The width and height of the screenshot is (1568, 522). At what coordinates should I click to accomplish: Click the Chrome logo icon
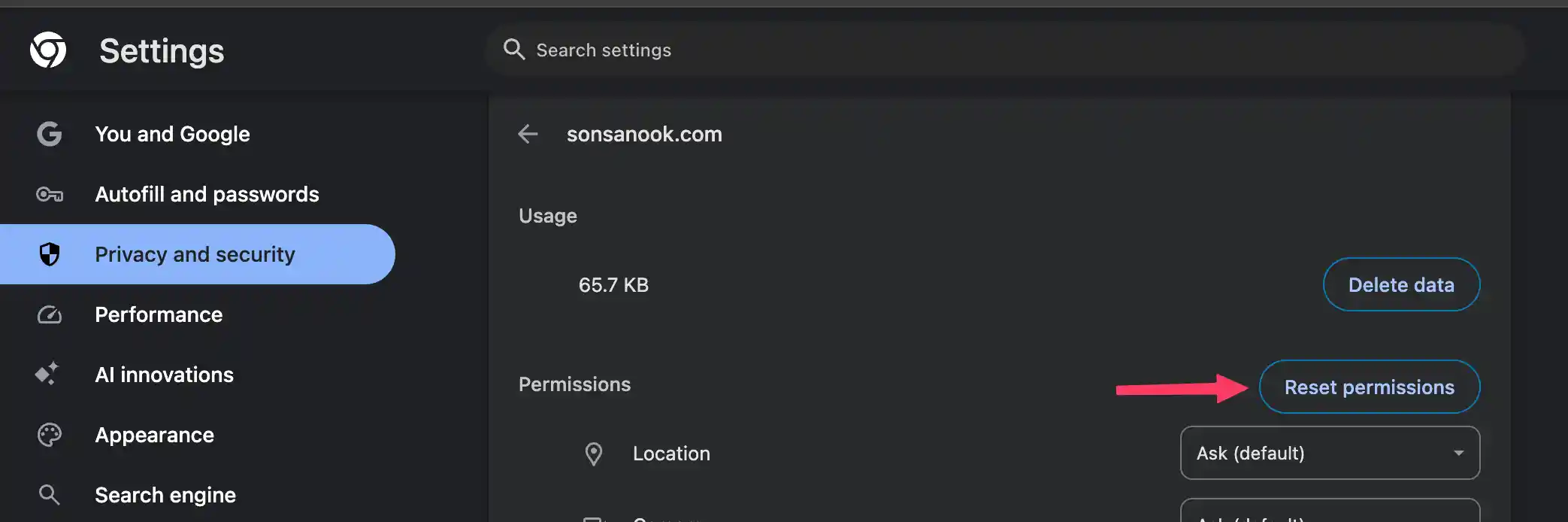click(x=48, y=50)
